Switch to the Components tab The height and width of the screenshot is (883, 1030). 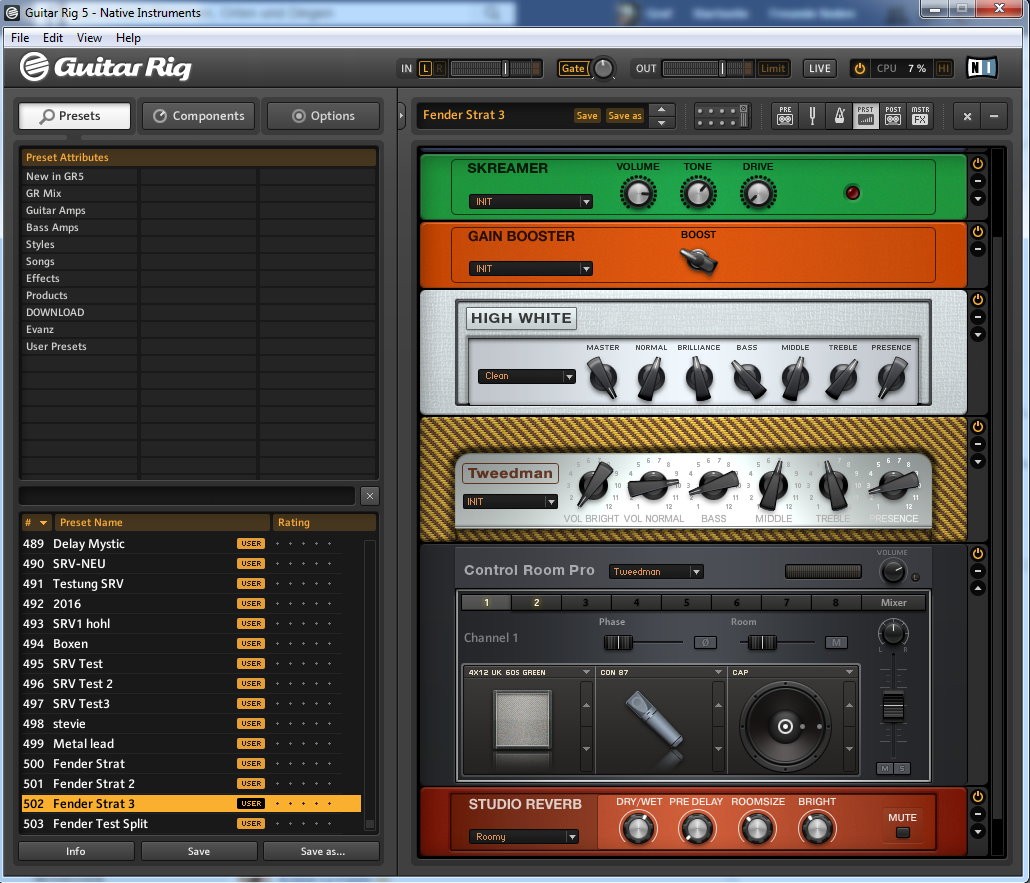tap(198, 116)
